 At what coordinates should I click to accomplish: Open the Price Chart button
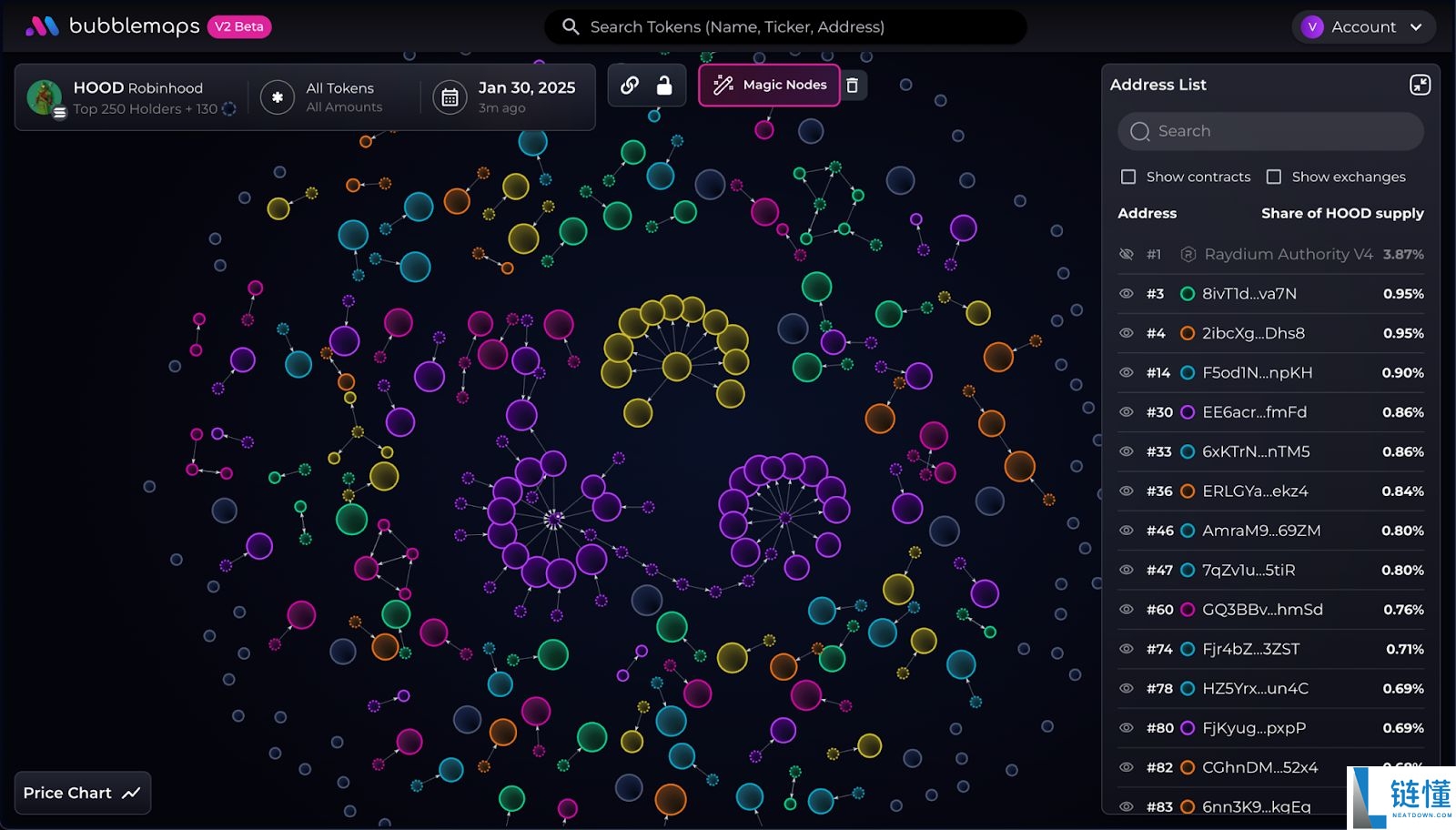click(x=83, y=793)
